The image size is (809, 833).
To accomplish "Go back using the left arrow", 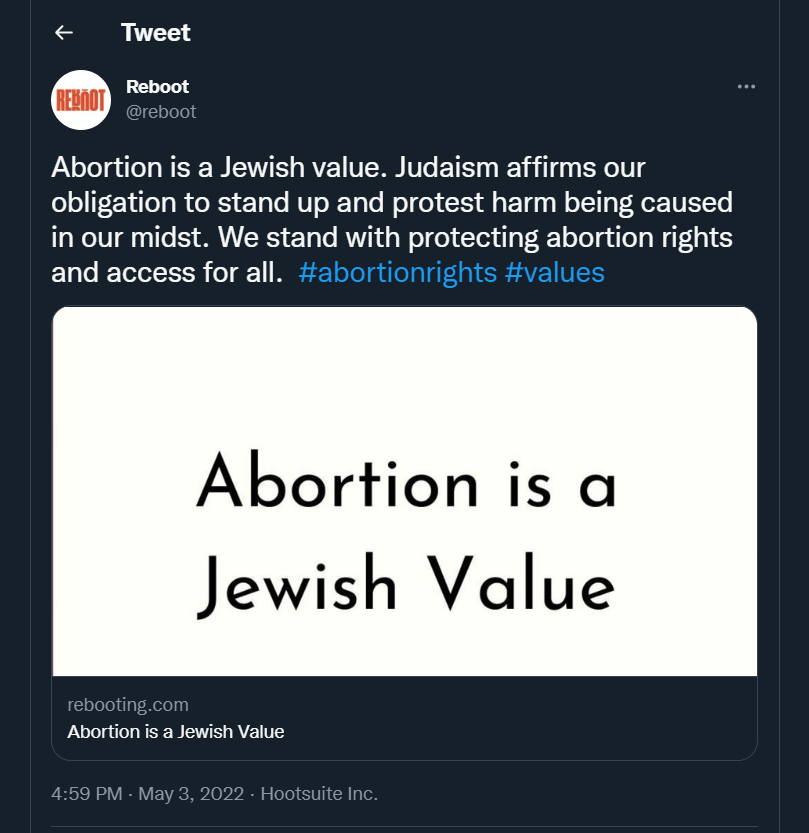I will pos(64,33).
